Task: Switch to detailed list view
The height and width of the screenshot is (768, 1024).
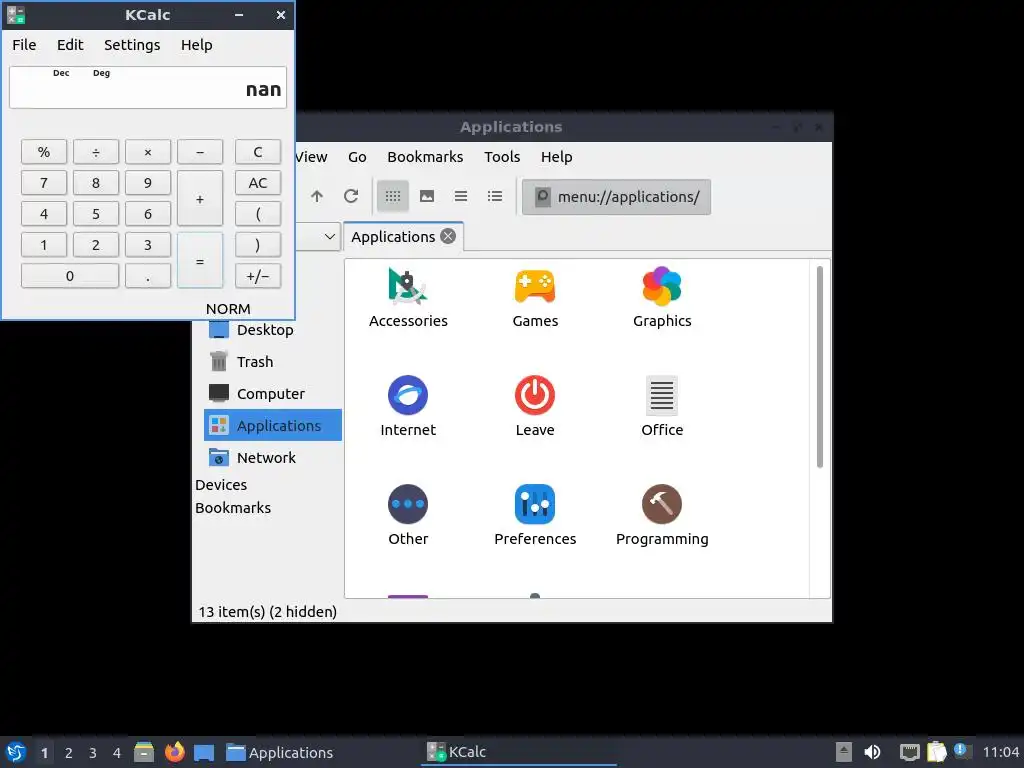Action: [494, 196]
